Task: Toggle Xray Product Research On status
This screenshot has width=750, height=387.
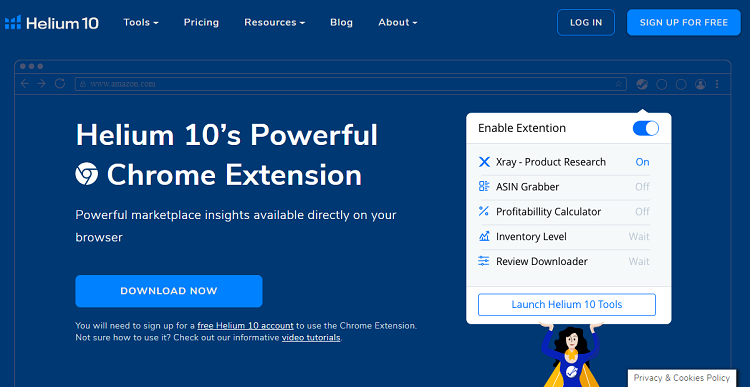Action: pyautogui.click(x=642, y=162)
